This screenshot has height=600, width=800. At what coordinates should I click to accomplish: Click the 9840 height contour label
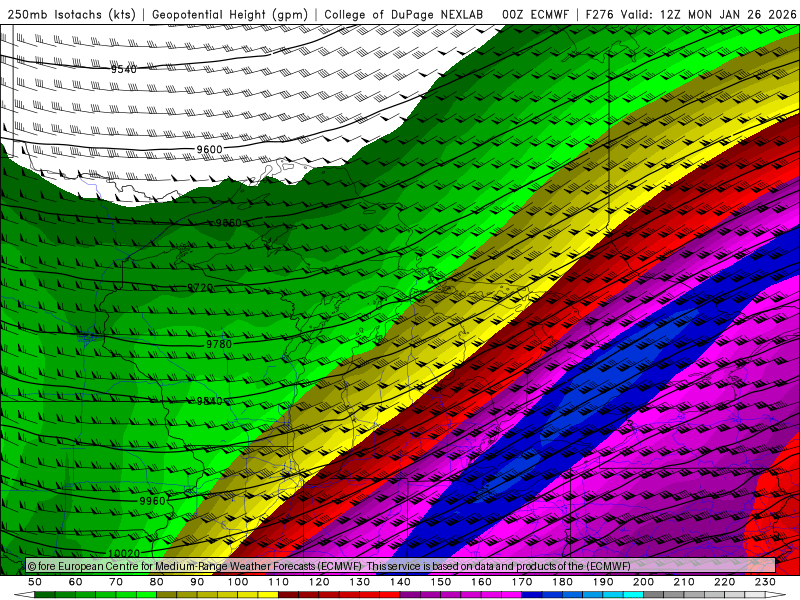209,402
